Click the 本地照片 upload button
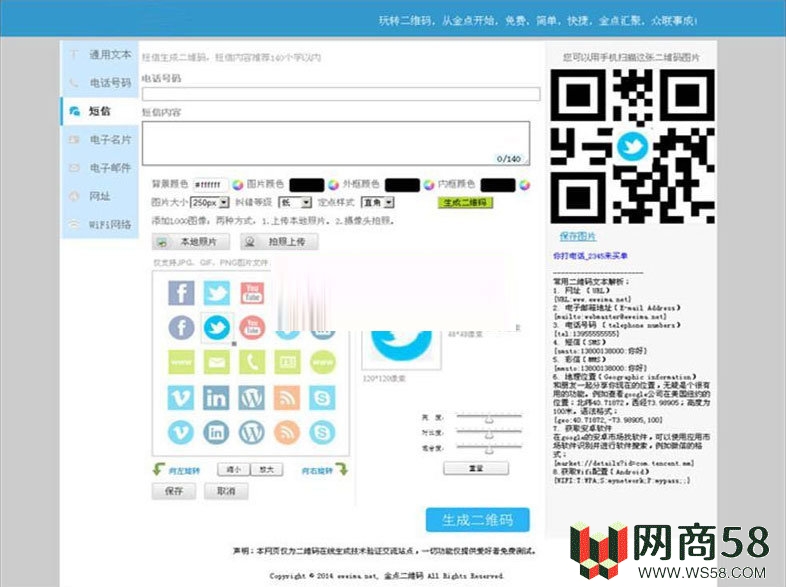Screen dimensions: 786x587 pos(191,242)
